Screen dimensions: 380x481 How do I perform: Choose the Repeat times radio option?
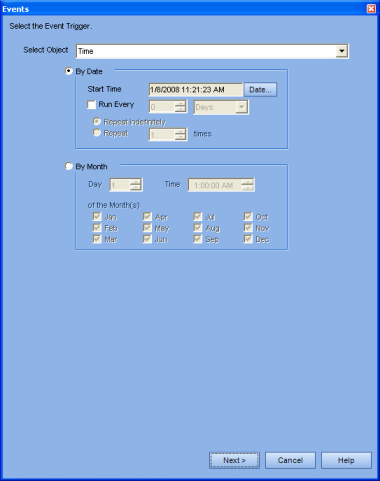[97, 133]
